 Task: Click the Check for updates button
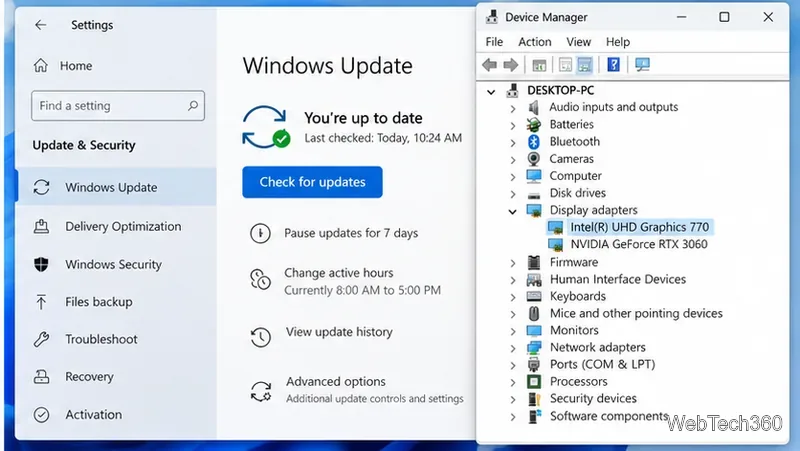point(312,182)
